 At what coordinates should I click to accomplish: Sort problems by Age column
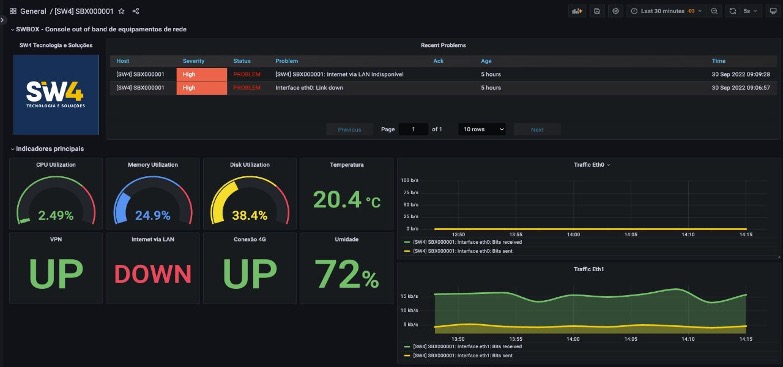(x=486, y=61)
